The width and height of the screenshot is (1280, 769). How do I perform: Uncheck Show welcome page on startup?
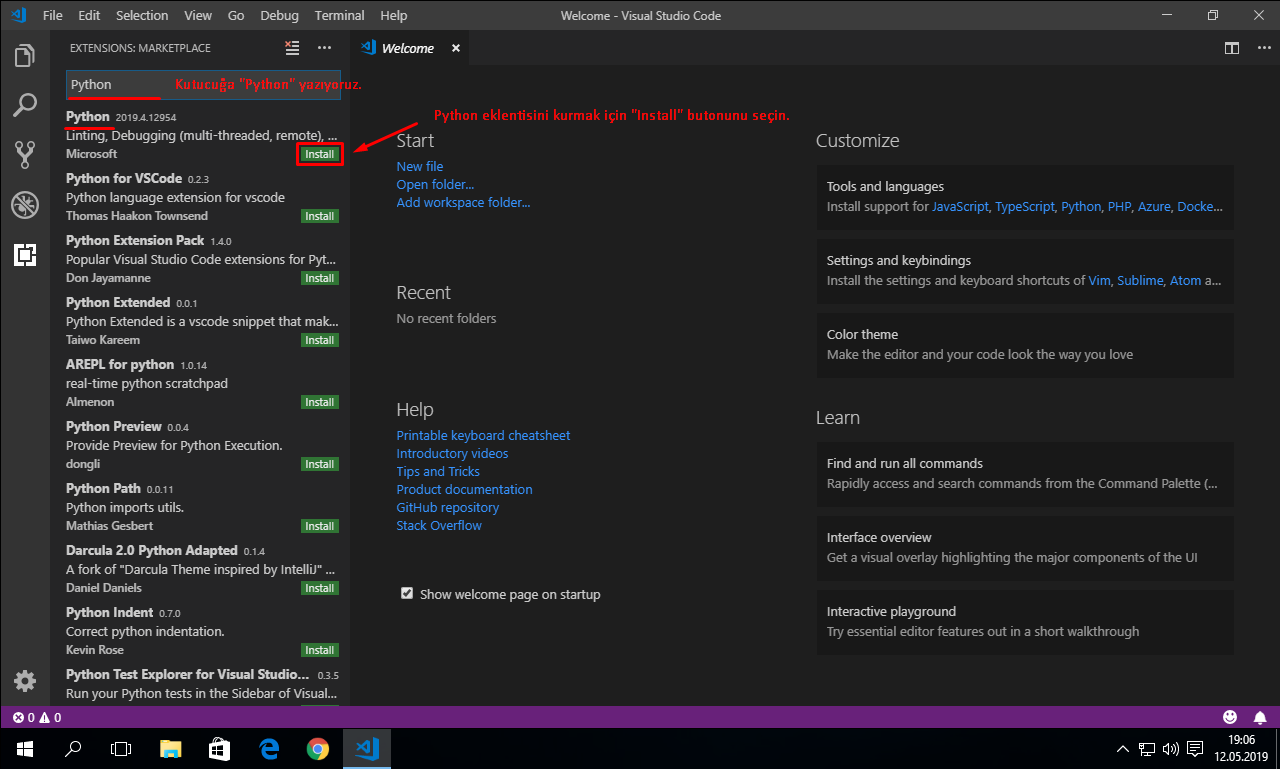point(406,593)
